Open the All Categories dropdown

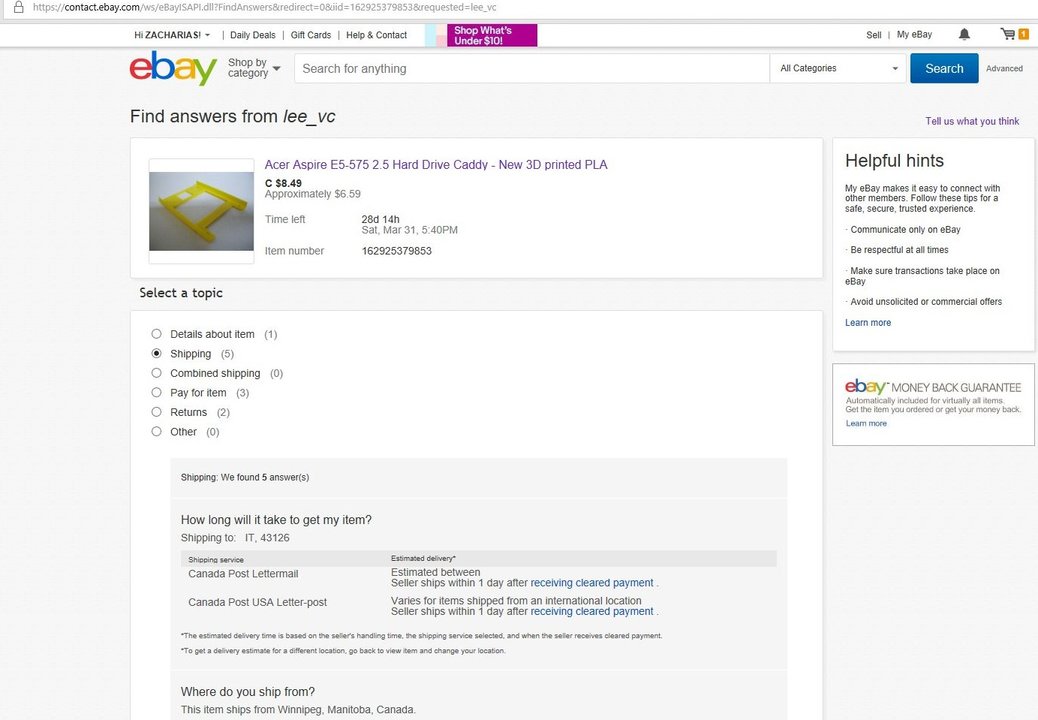[838, 68]
